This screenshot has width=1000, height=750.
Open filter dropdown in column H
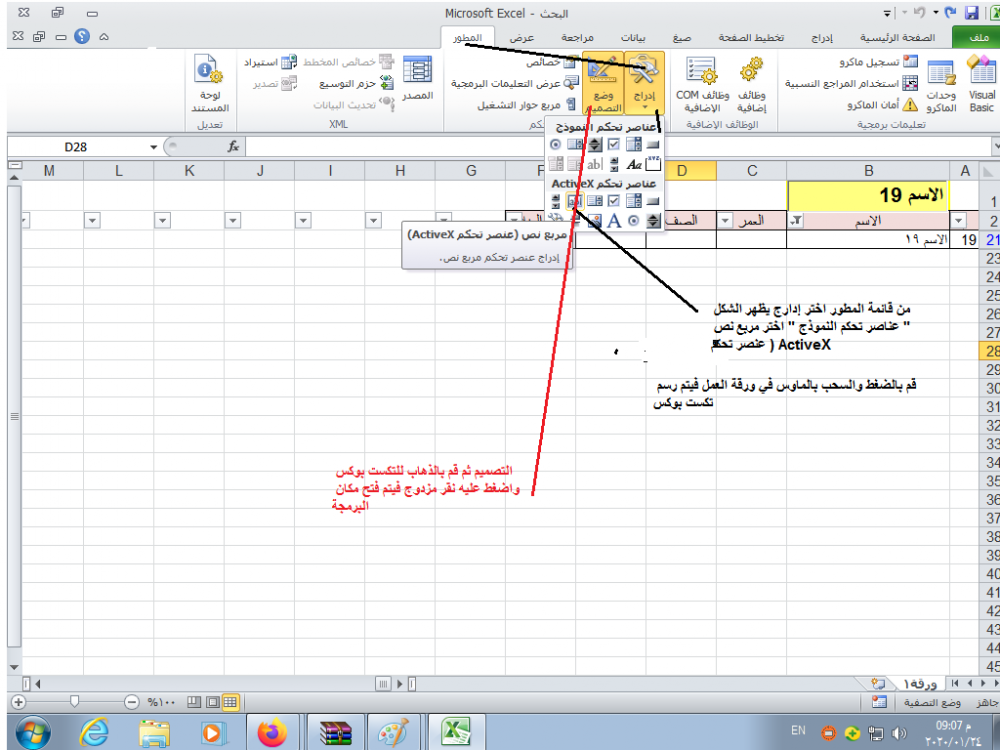pyautogui.click(x=374, y=221)
